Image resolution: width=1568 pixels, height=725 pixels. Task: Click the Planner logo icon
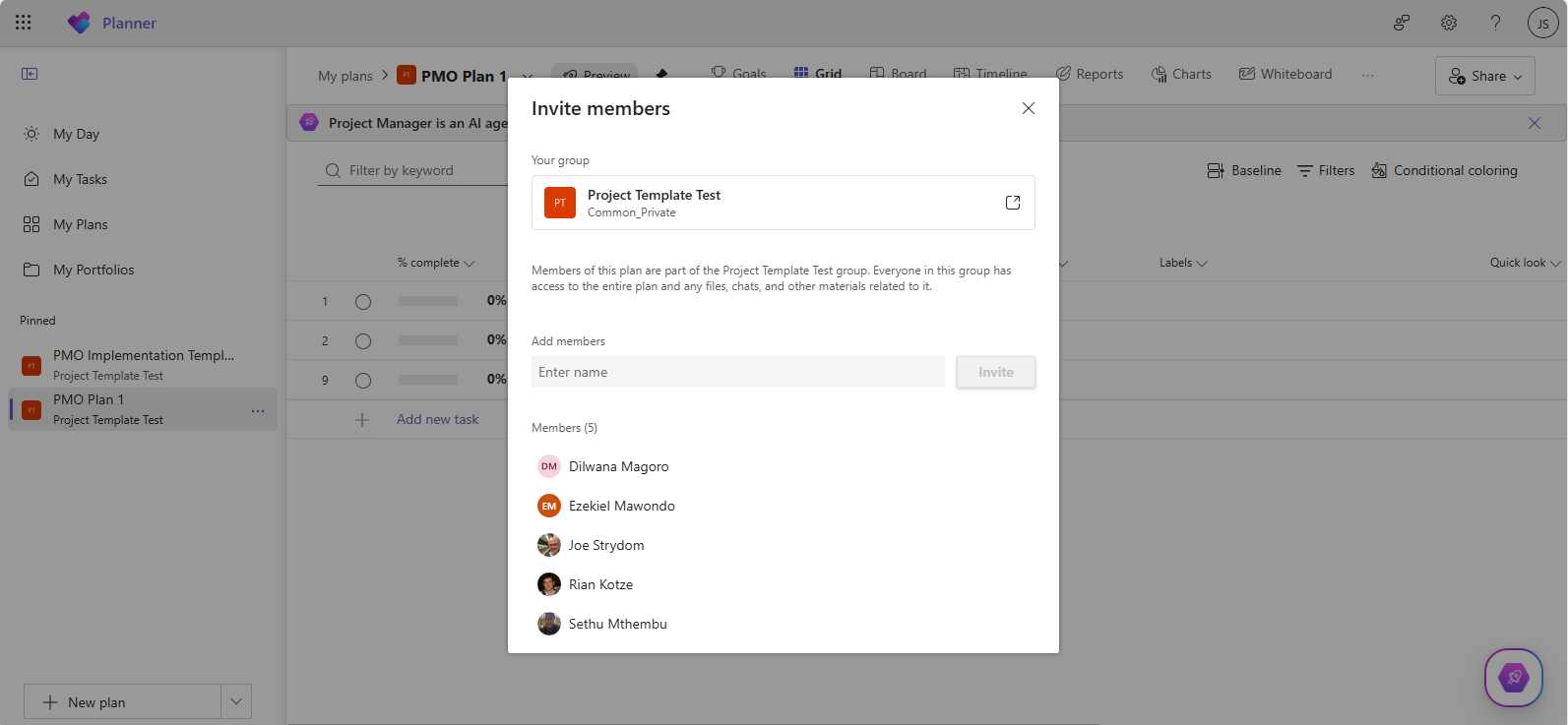[x=79, y=23]
